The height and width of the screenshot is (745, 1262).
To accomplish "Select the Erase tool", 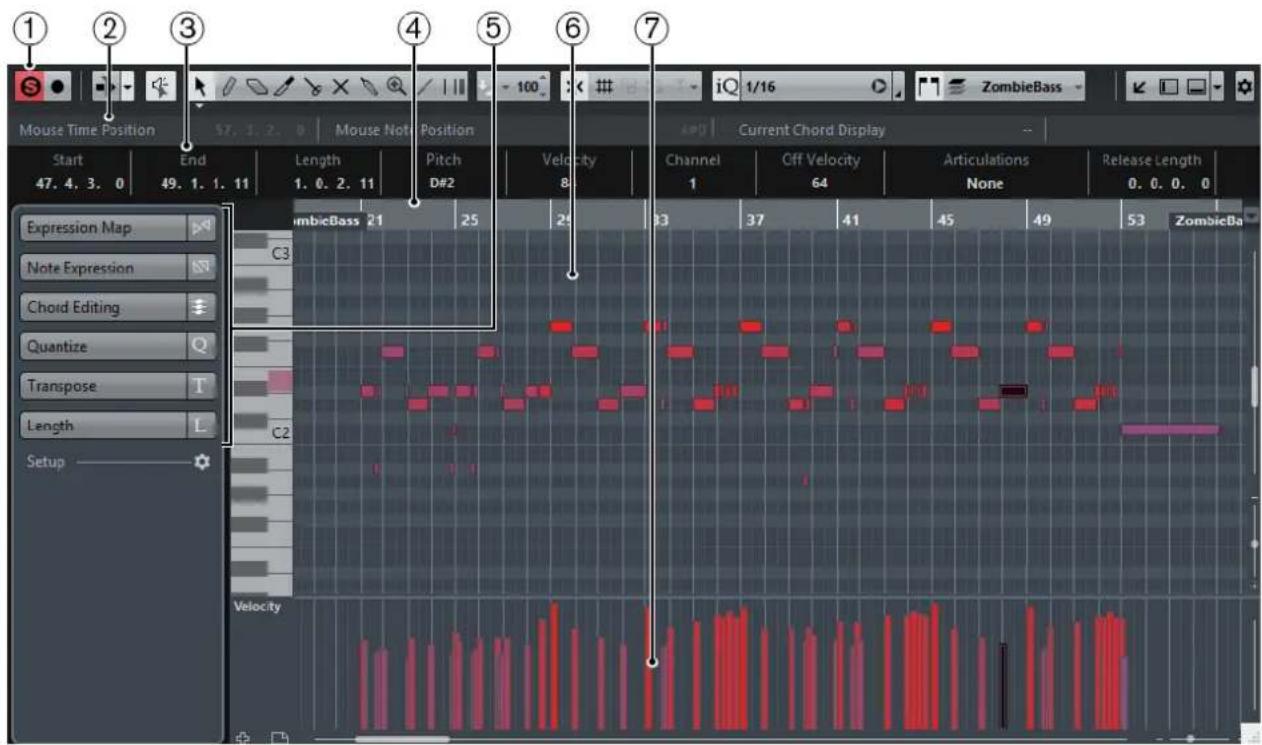I will pos(255,87).
